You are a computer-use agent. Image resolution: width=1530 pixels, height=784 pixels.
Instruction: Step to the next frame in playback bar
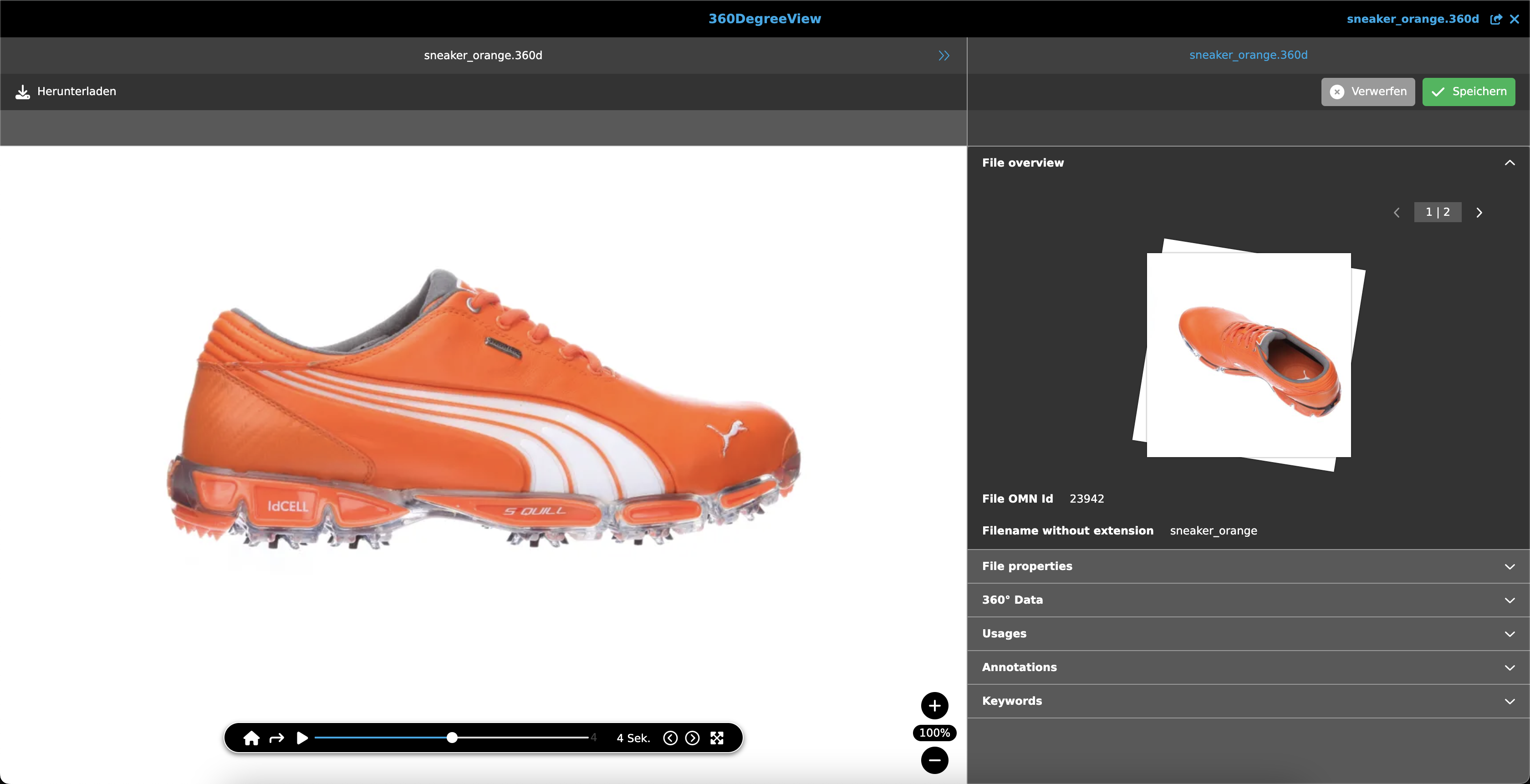[x=692, y=738]
